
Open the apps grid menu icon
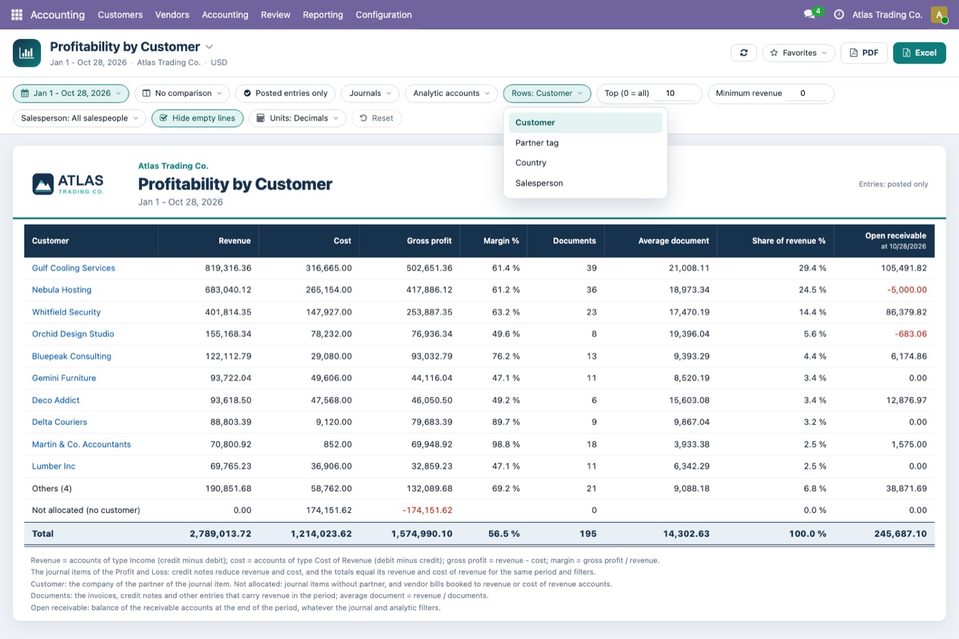(17, 14)
